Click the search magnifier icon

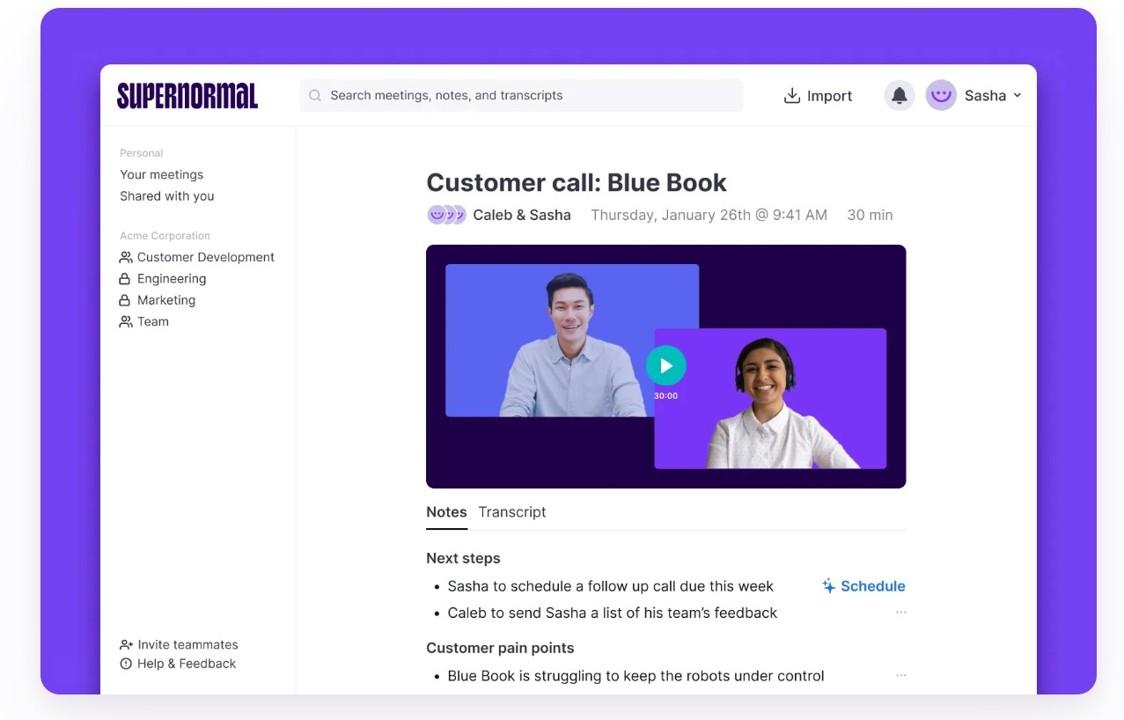point(315,95)
